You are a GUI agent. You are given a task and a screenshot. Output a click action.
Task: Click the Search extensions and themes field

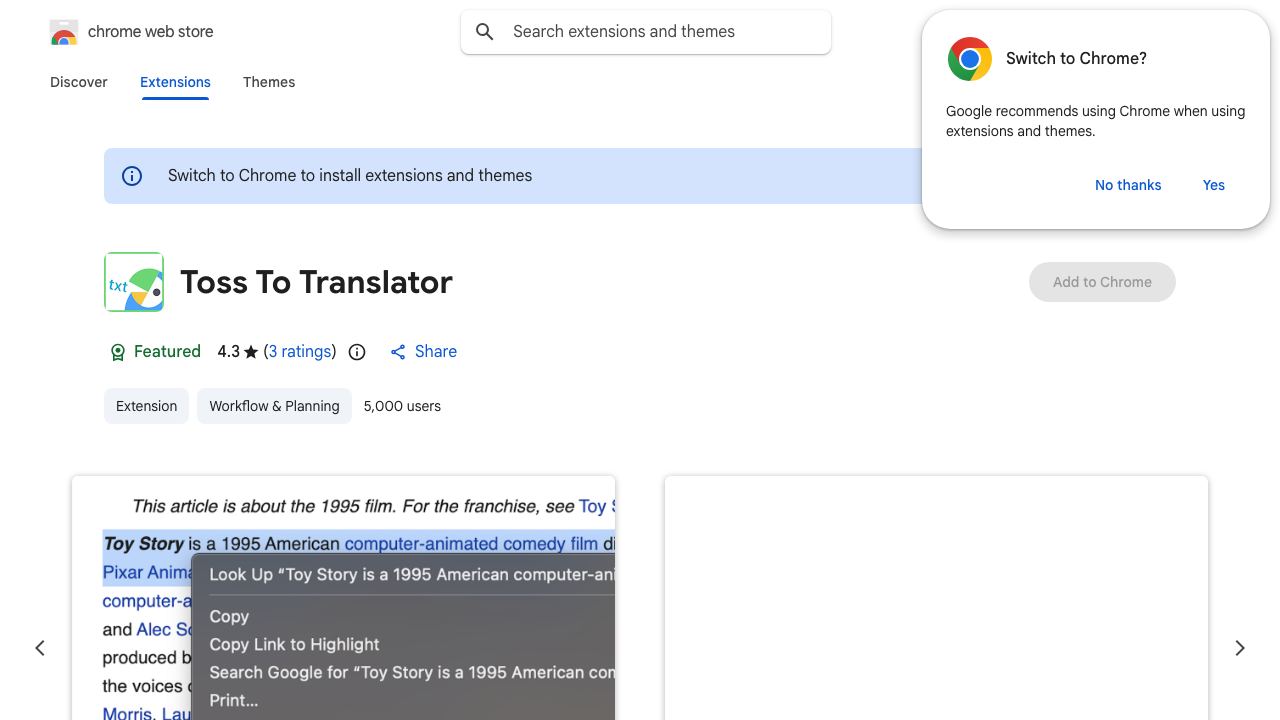click(646, 32)
